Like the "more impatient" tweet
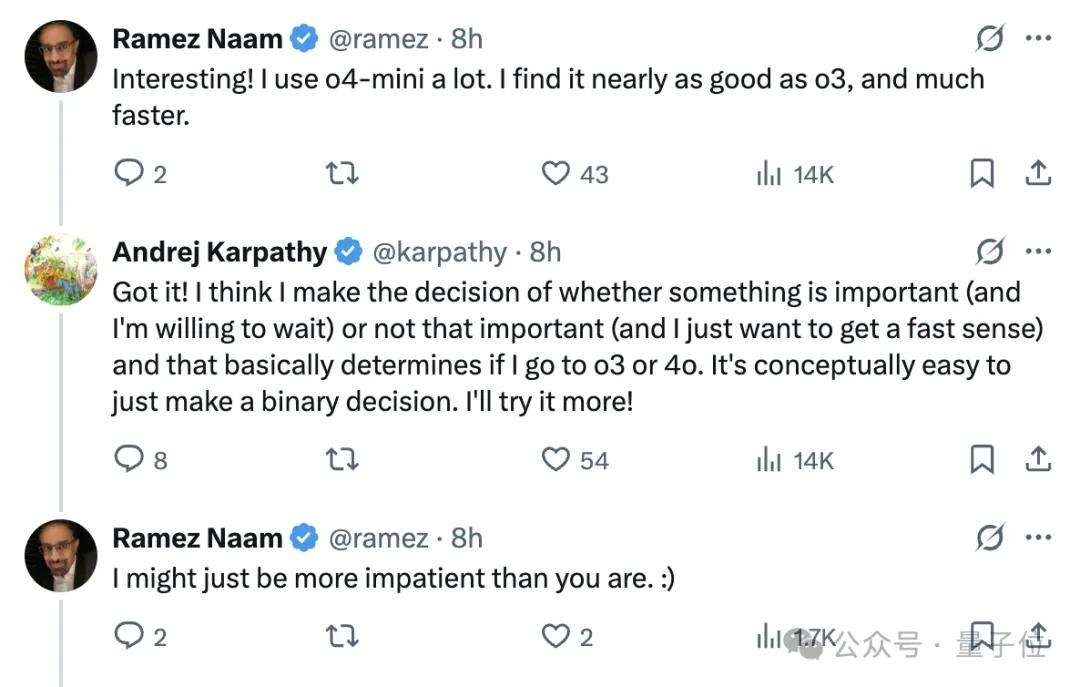Screen dimensions: 1080x687 (x=555, y=636)
